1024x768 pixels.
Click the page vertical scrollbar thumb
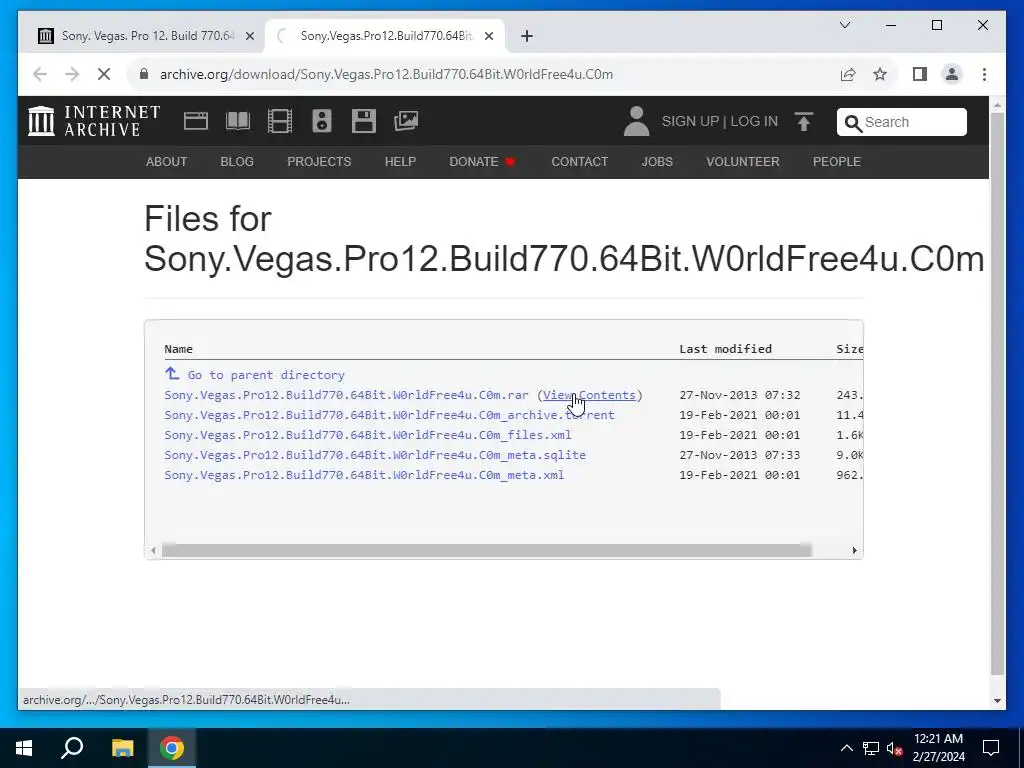(997, 394)
